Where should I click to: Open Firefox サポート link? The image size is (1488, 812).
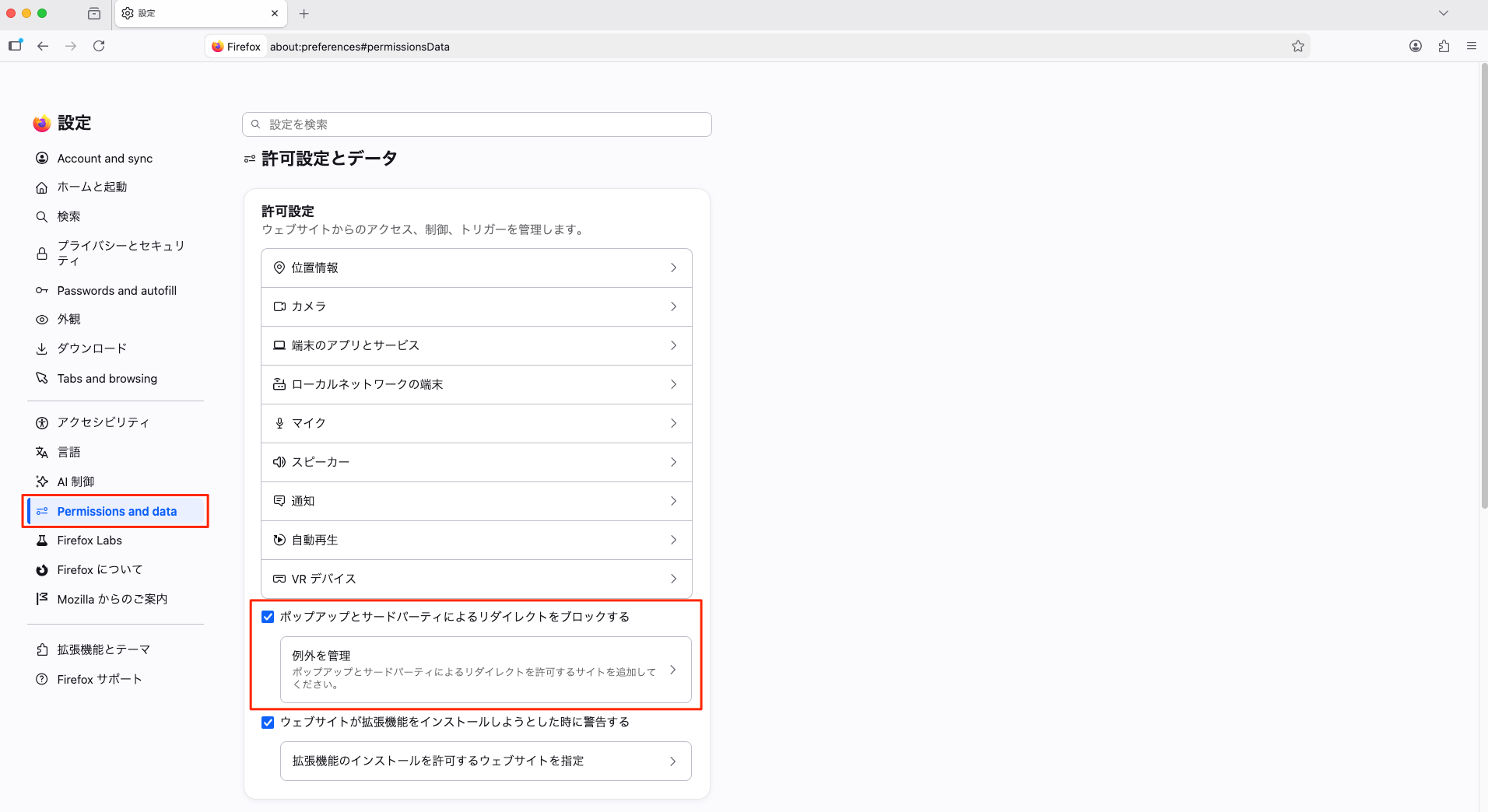pos(115,680)
